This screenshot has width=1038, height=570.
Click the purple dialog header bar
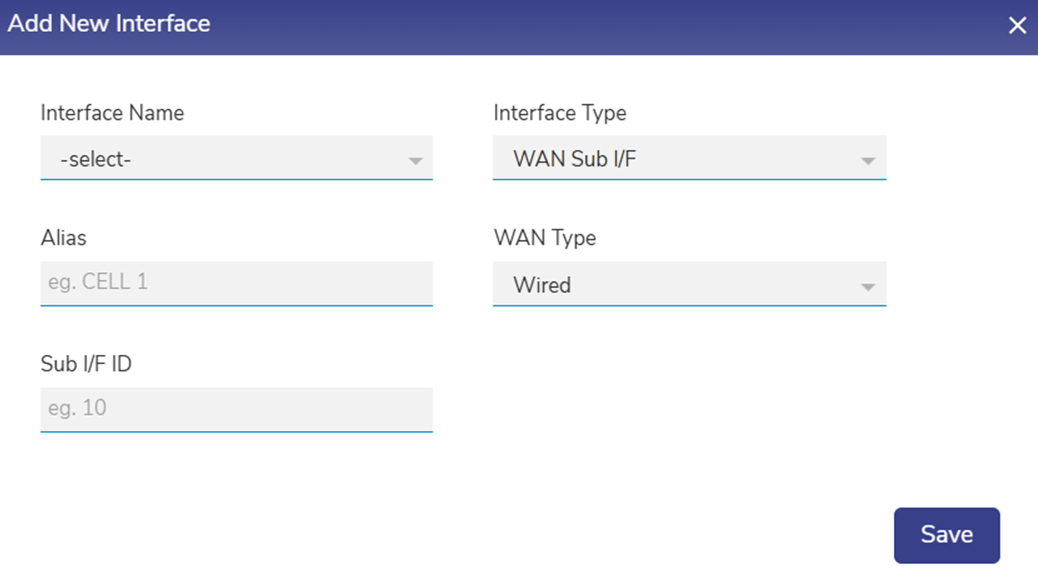[600, 26]
